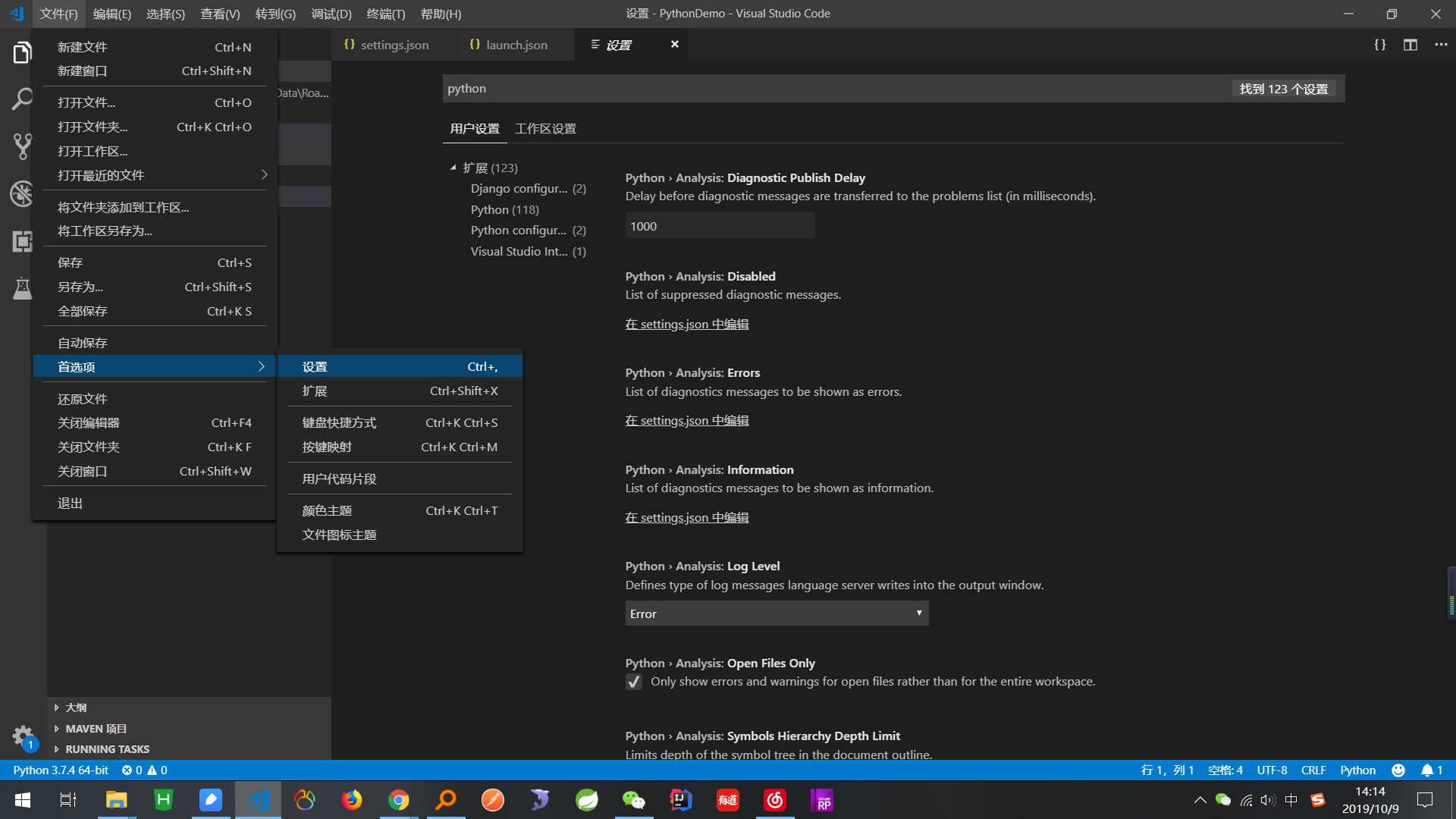This screenshot has width=1456, height=819.
Task: Click the taskbar clock showing 14:14
Action: tap(1370, 800)
